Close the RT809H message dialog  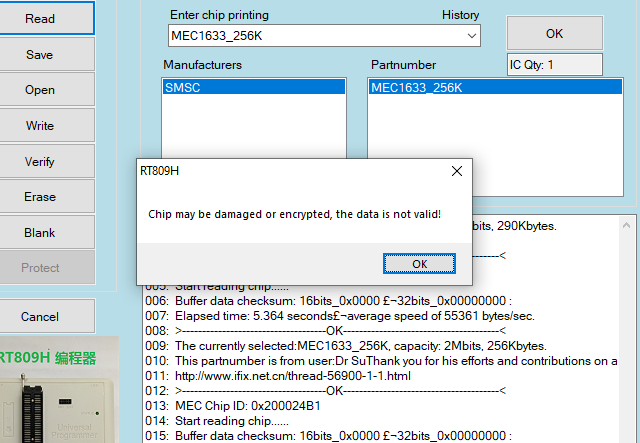point(457,171)
